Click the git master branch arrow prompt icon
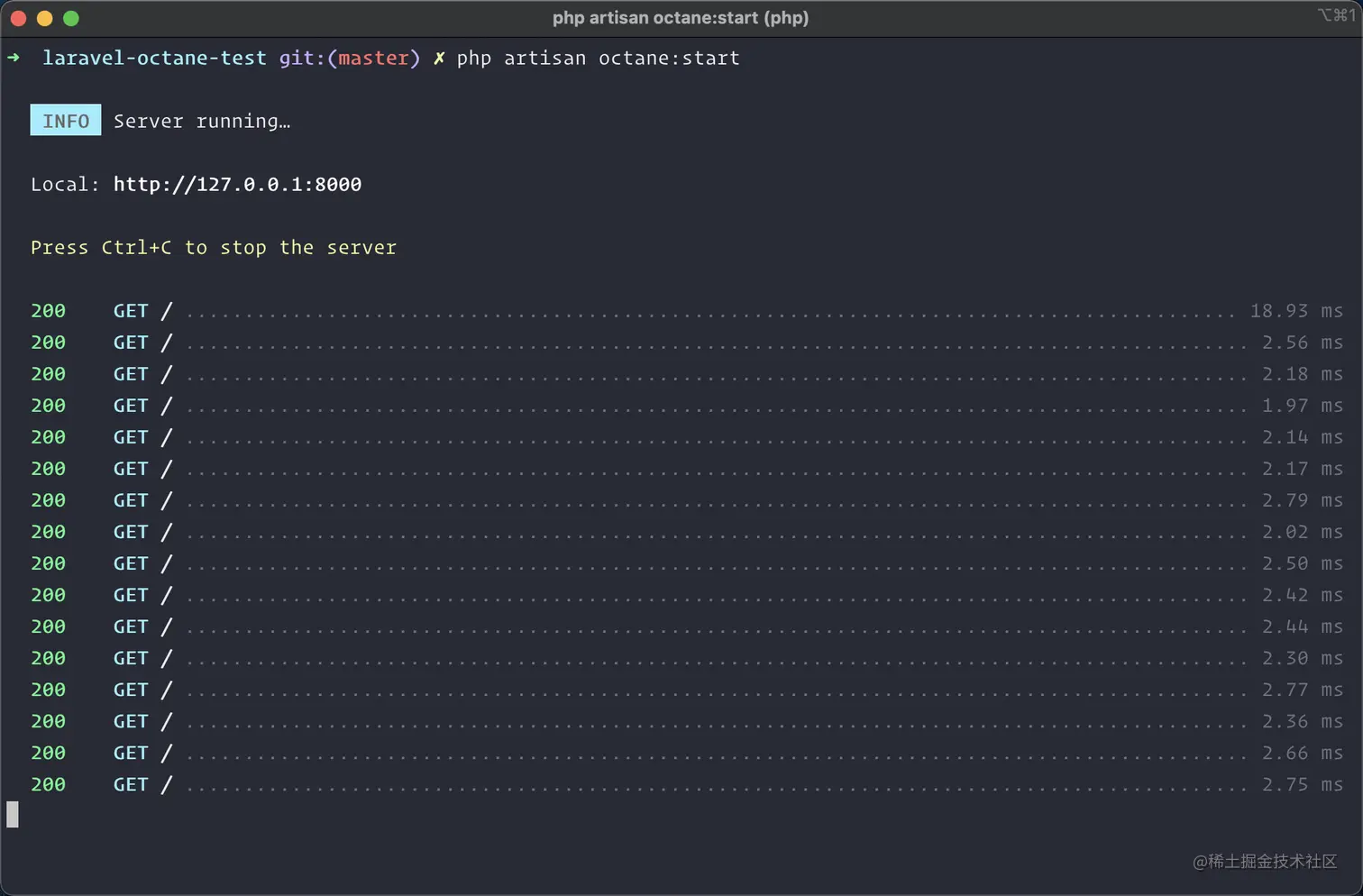 pos(14,58)
